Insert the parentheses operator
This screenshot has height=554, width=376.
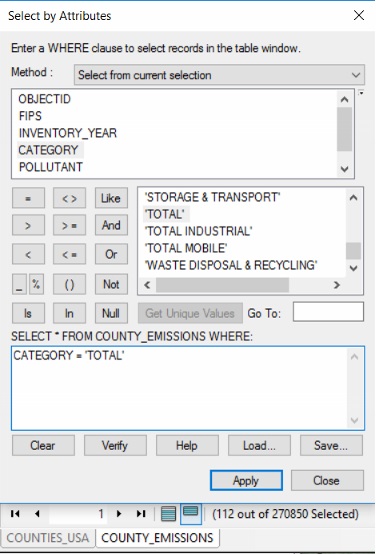[69, 284]
